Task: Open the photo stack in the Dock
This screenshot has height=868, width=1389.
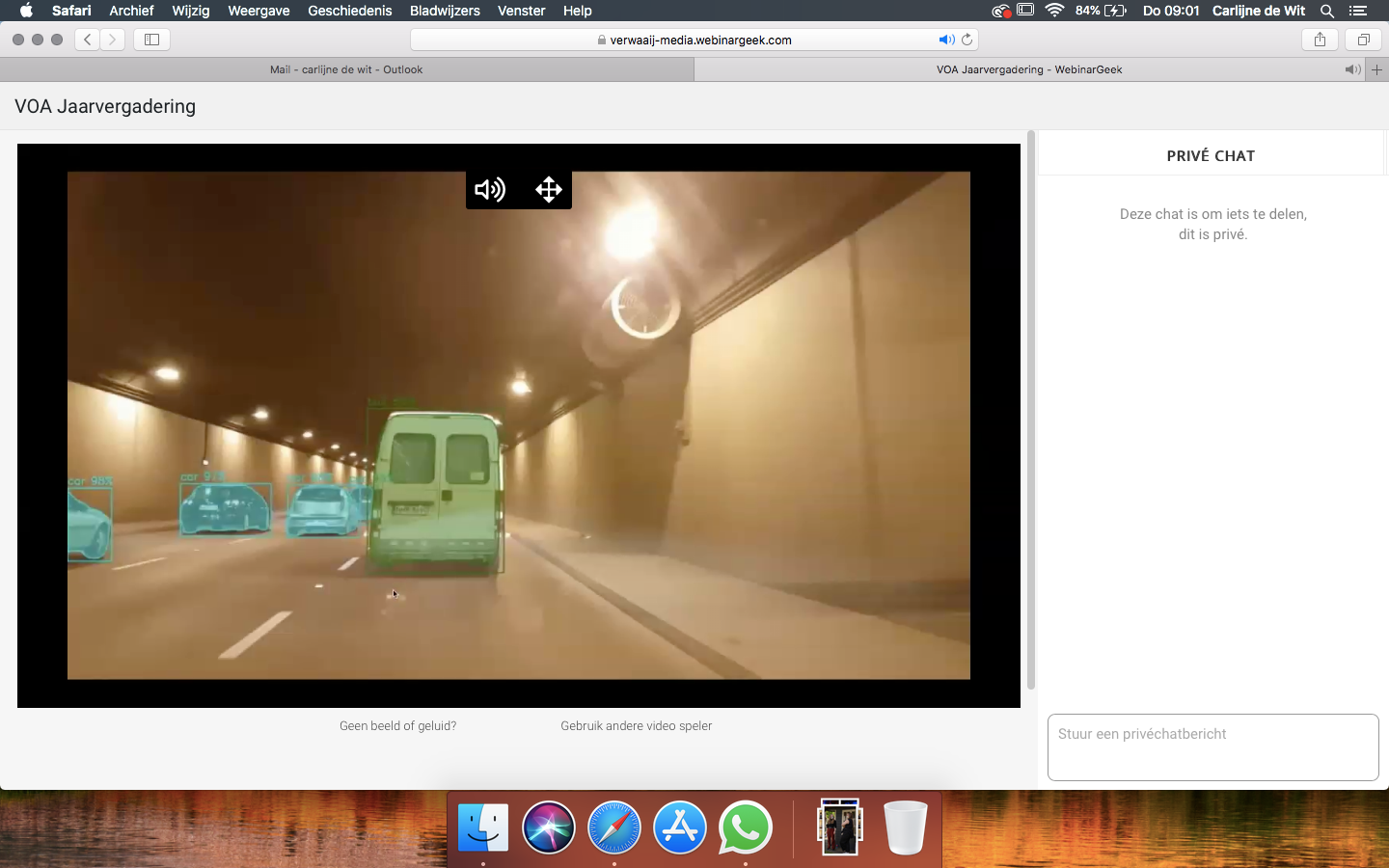Action: tap(840, 827)
